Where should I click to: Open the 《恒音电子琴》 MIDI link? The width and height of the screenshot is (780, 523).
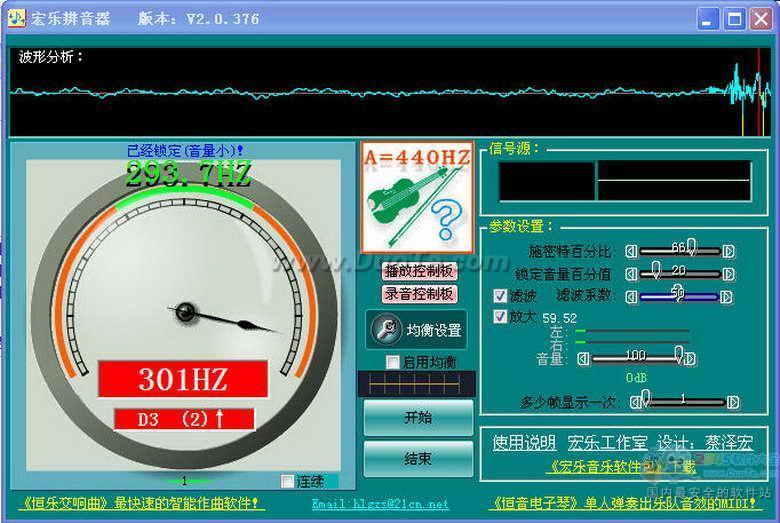[625, 503]
